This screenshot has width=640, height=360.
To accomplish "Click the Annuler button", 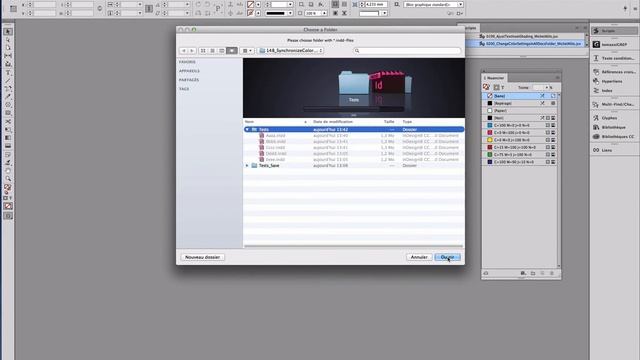I will click(x=419, y=257).
